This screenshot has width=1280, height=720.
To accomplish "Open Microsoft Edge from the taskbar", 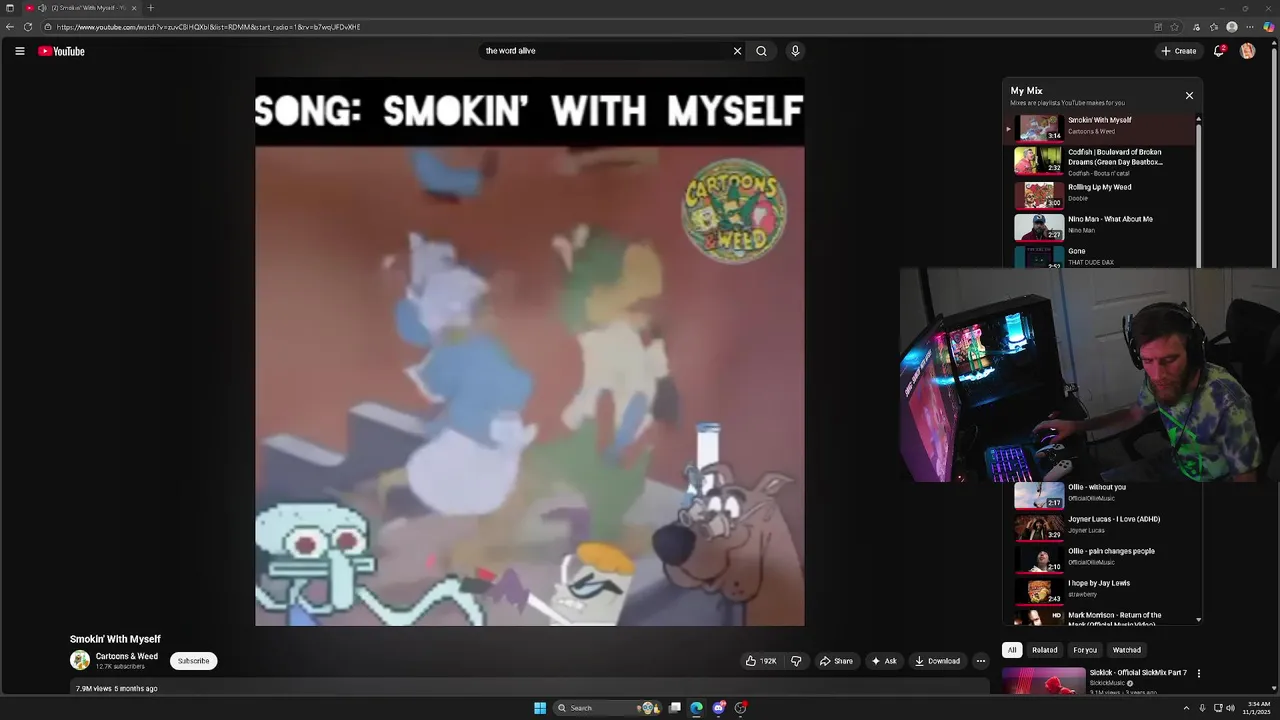I will tap(696, 708).
